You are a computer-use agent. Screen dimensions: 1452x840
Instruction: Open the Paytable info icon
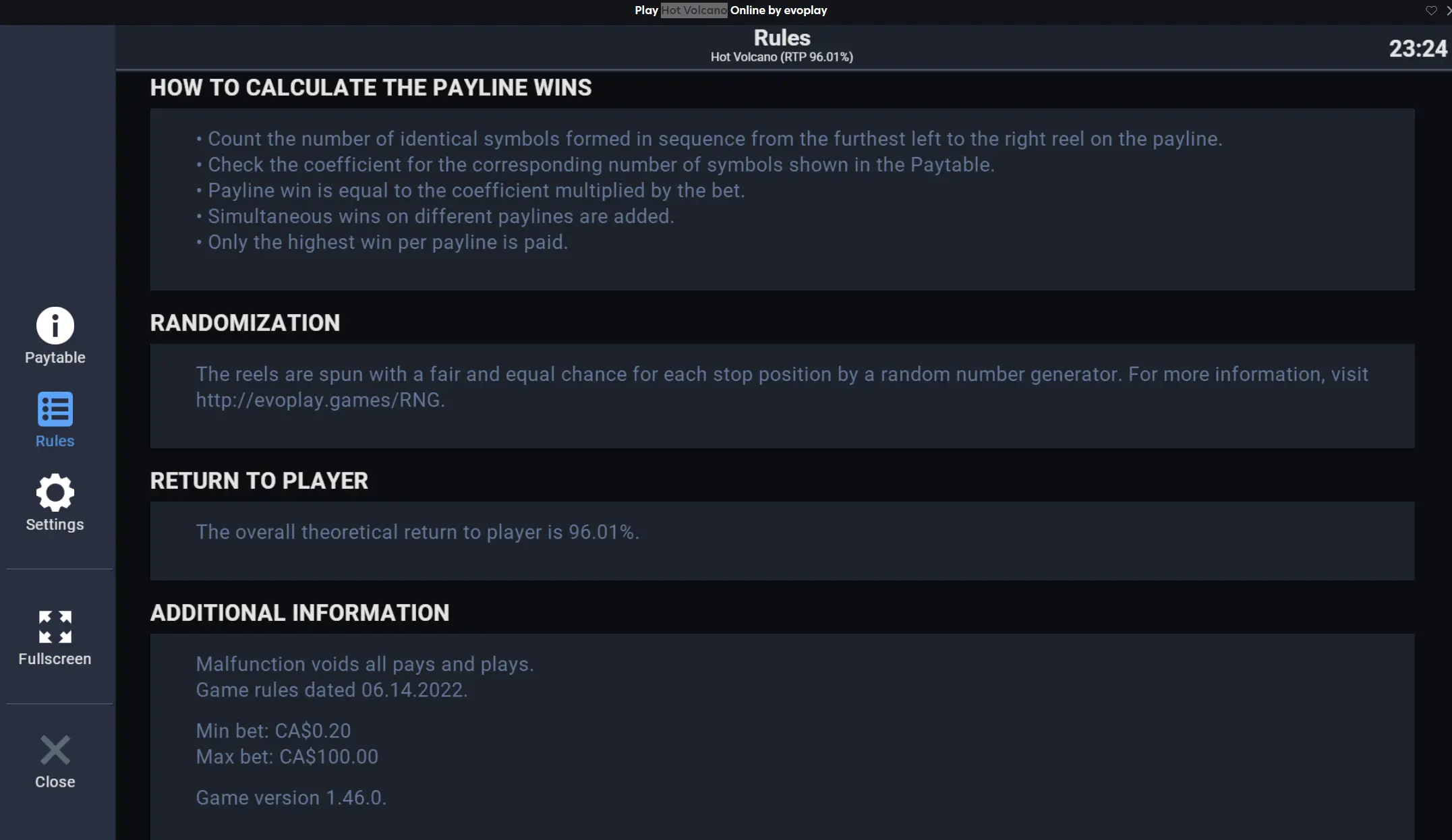click(55, 326)
